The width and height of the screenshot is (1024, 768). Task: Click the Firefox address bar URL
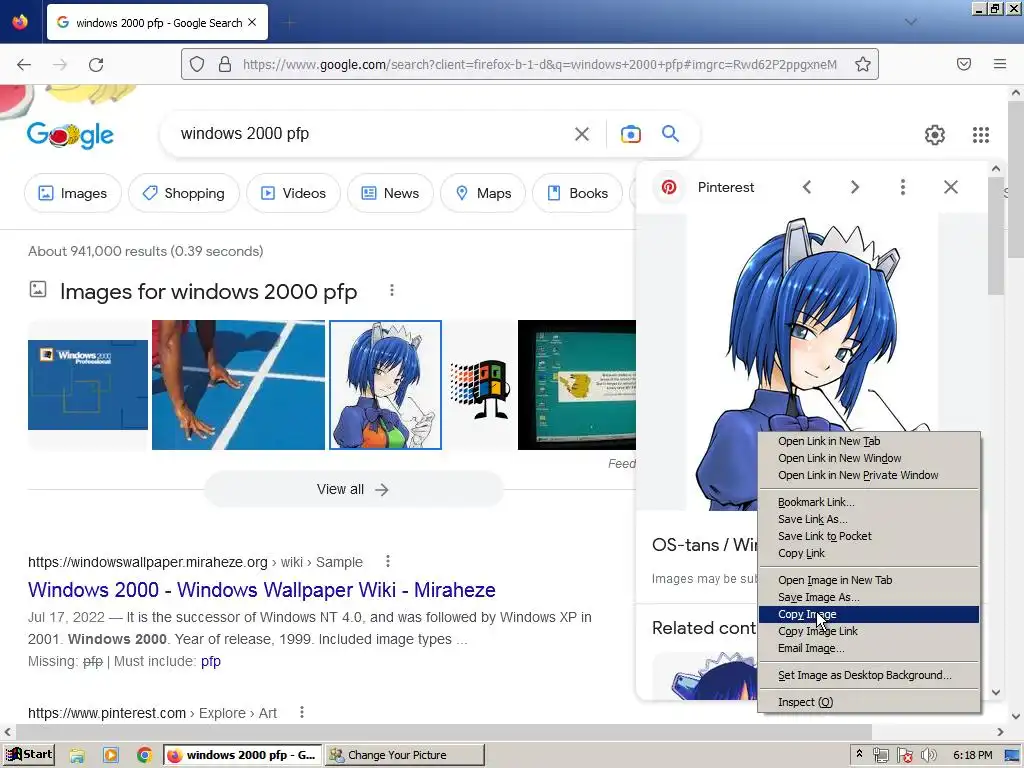[539, 64]
